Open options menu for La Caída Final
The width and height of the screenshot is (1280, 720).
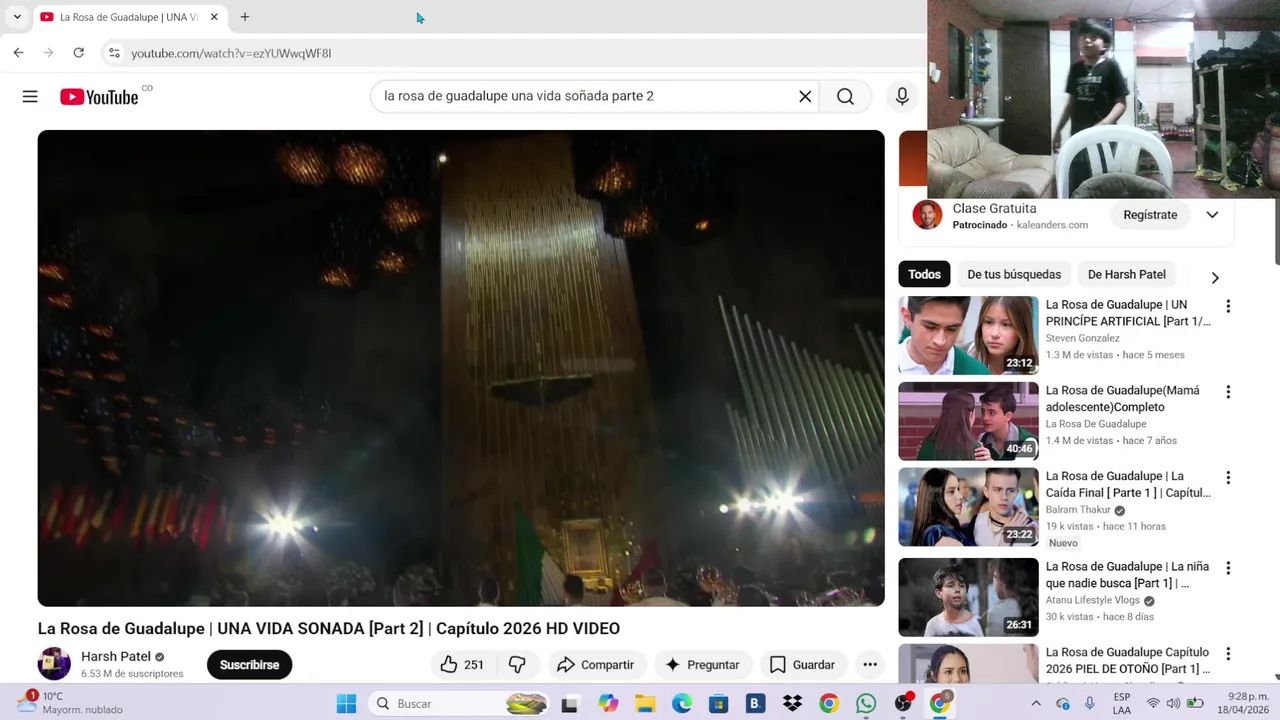1228,478
